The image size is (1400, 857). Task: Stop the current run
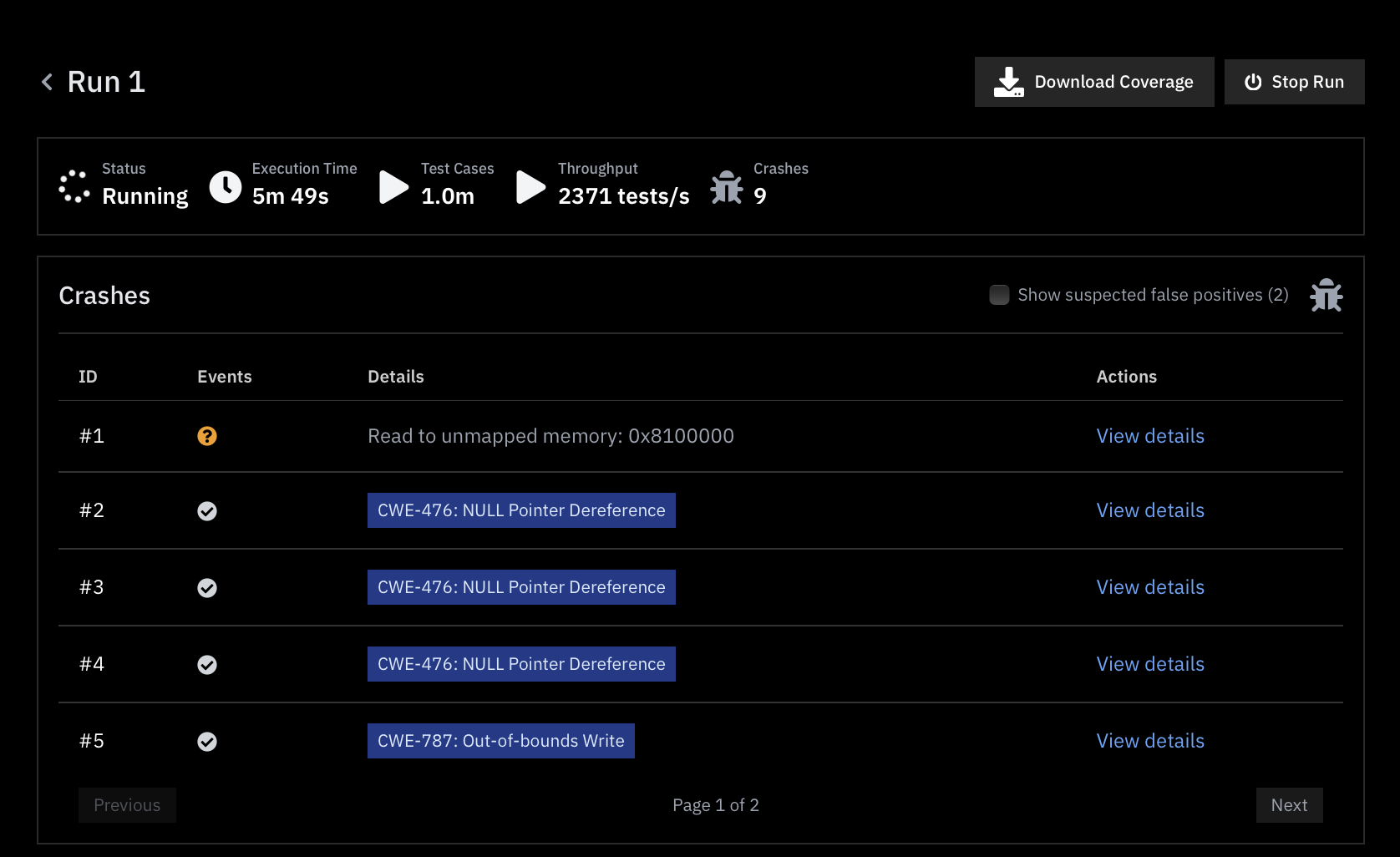pos(1294,82)
